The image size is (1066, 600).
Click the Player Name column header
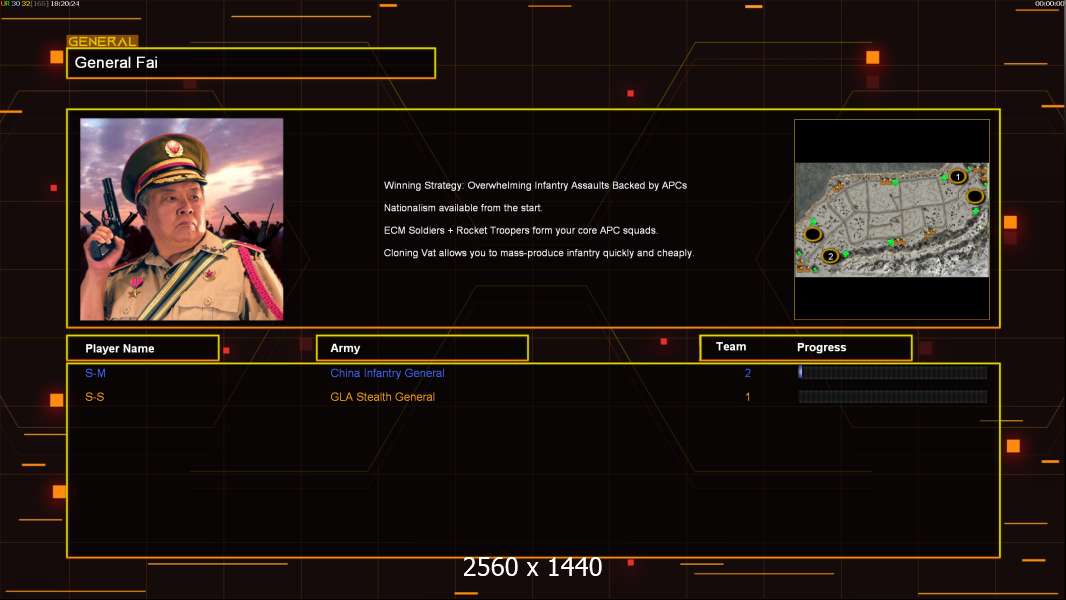coord(143,348)
